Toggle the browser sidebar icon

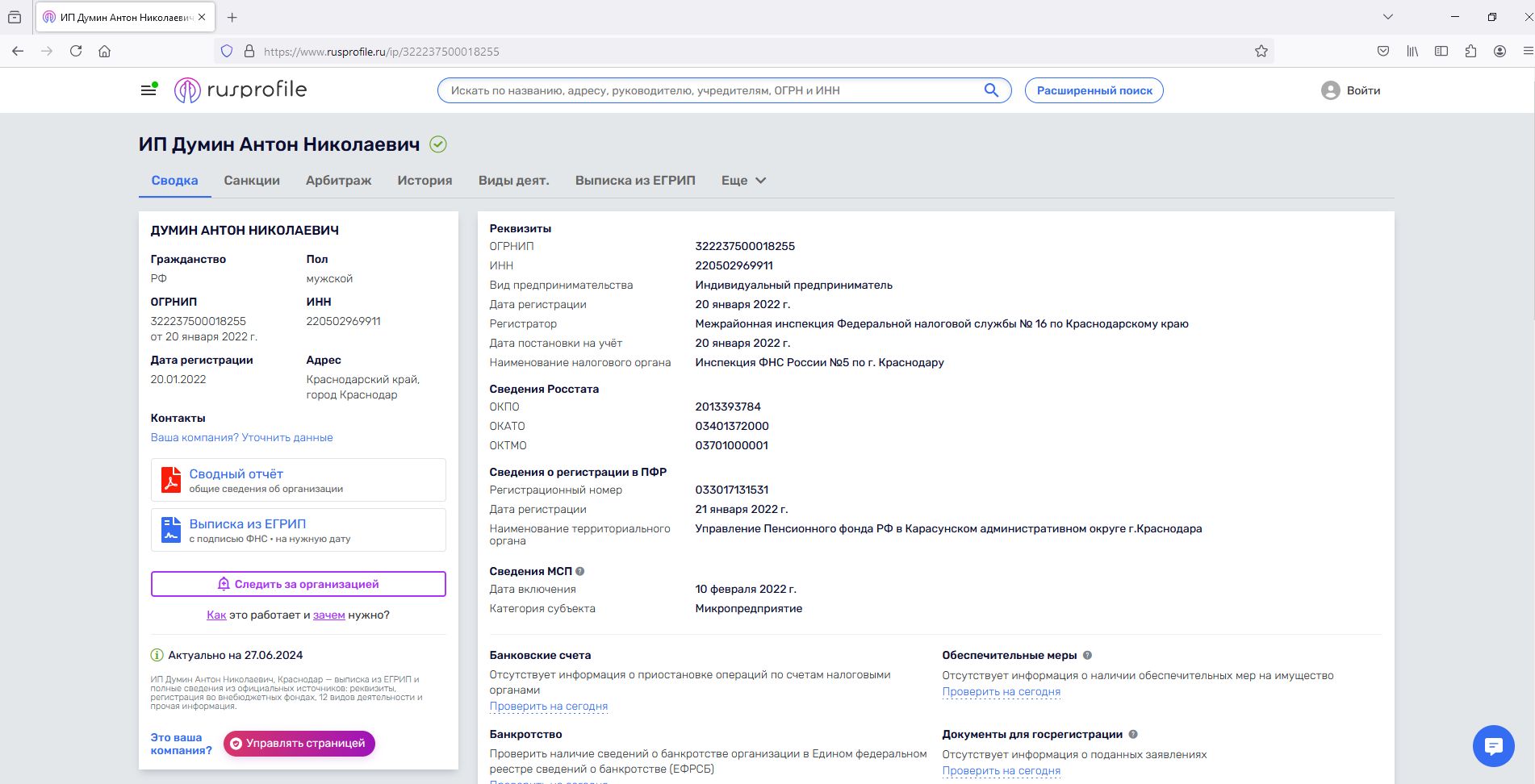pos(1441,51)
